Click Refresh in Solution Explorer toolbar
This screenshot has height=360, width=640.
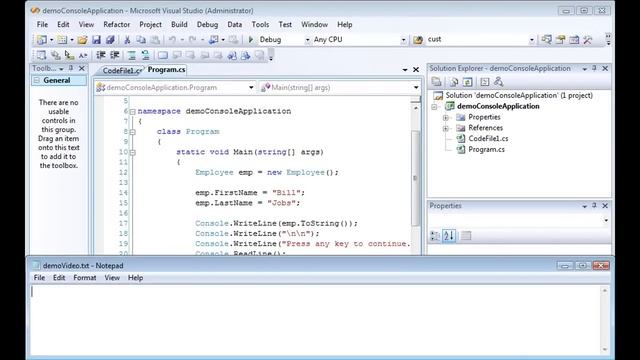tap(468, 82)
